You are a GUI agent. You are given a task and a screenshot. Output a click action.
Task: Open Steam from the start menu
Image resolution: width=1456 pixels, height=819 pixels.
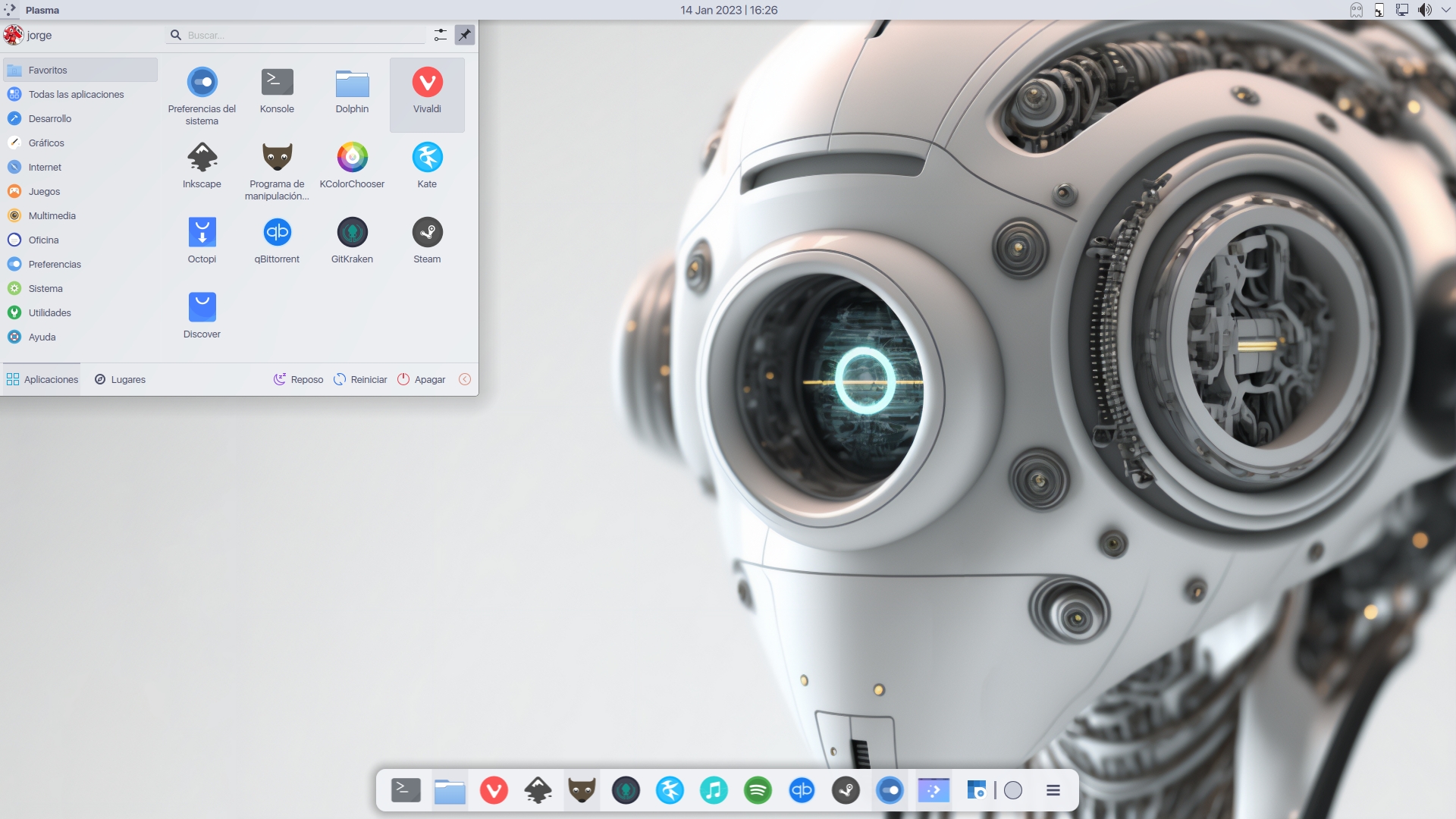pos(427,238)
